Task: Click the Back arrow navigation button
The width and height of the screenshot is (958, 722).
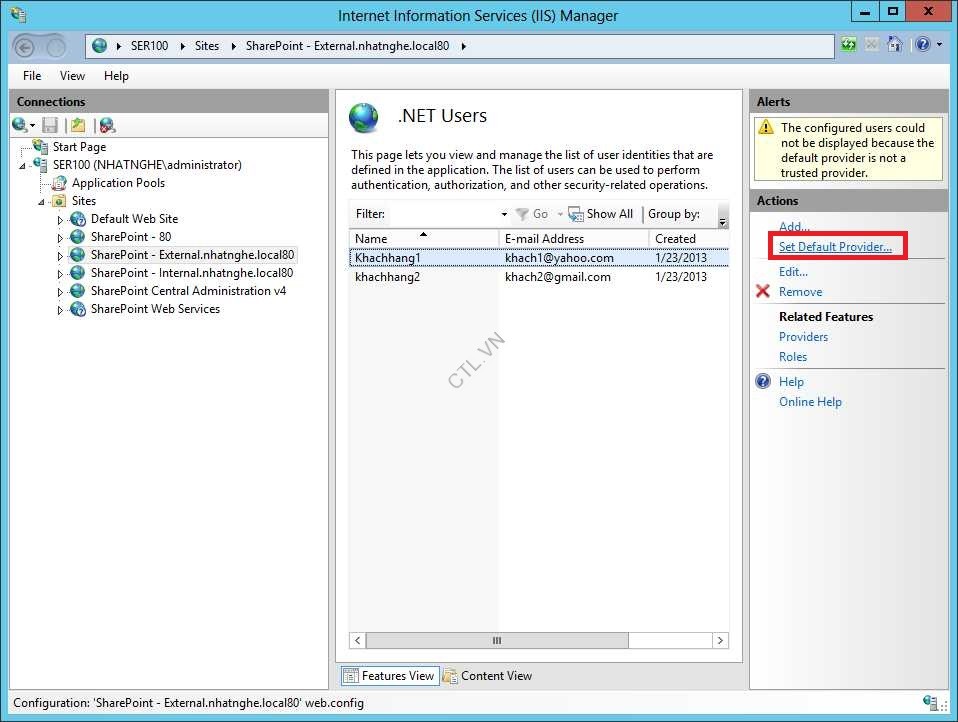Action: tap(25, 46)
